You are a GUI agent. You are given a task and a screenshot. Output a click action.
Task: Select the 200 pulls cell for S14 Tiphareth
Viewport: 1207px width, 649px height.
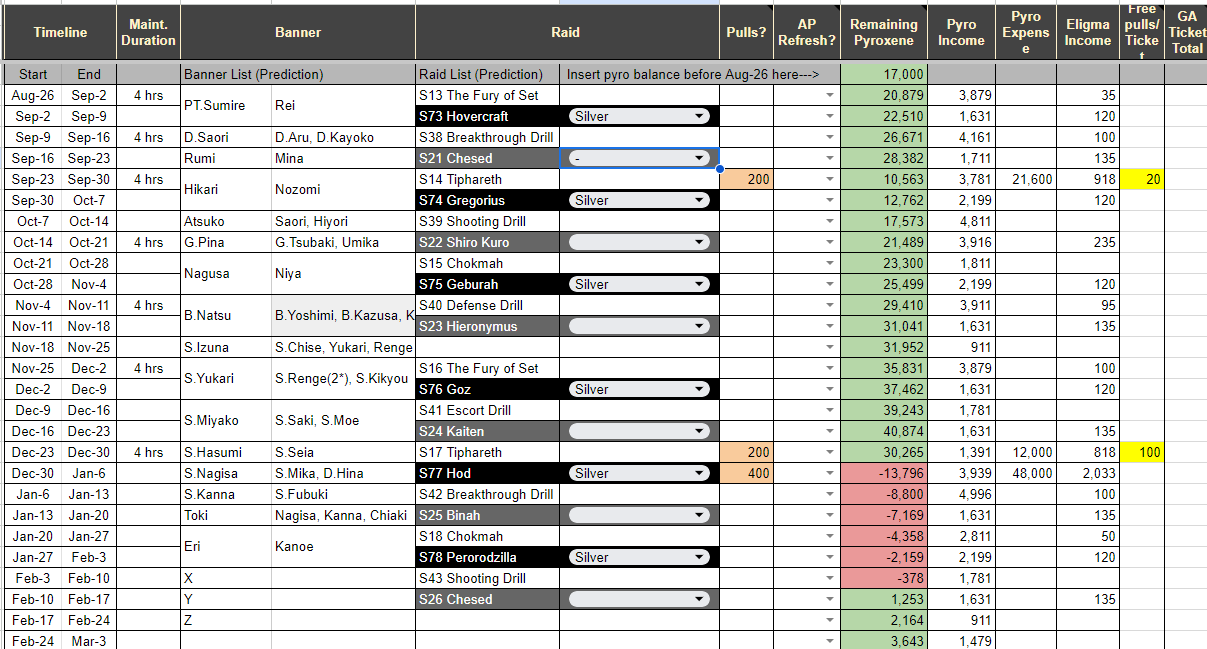pyautogui.click(x=747, y=179)
